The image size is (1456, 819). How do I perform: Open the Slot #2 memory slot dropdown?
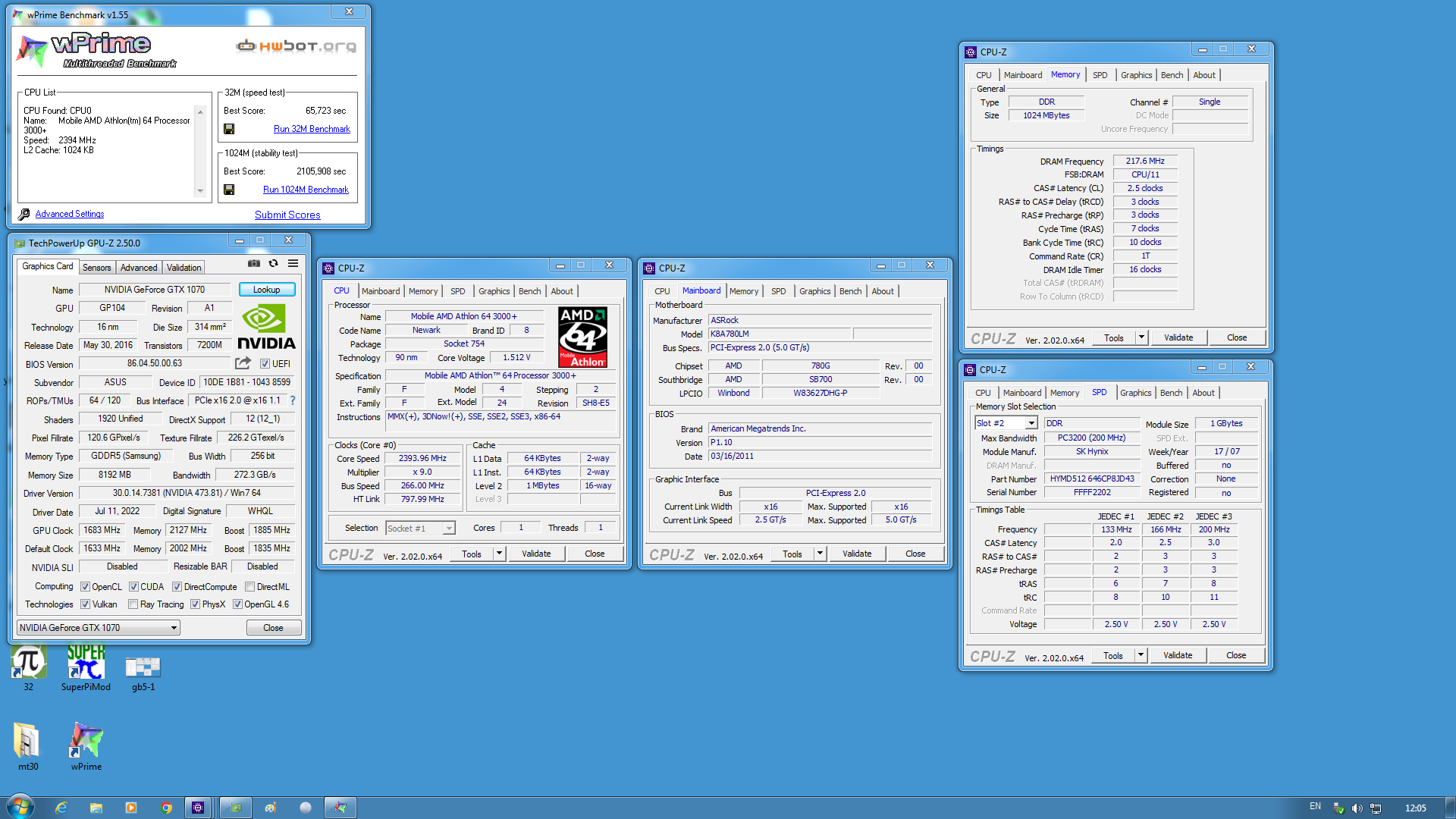point(1006,423)
